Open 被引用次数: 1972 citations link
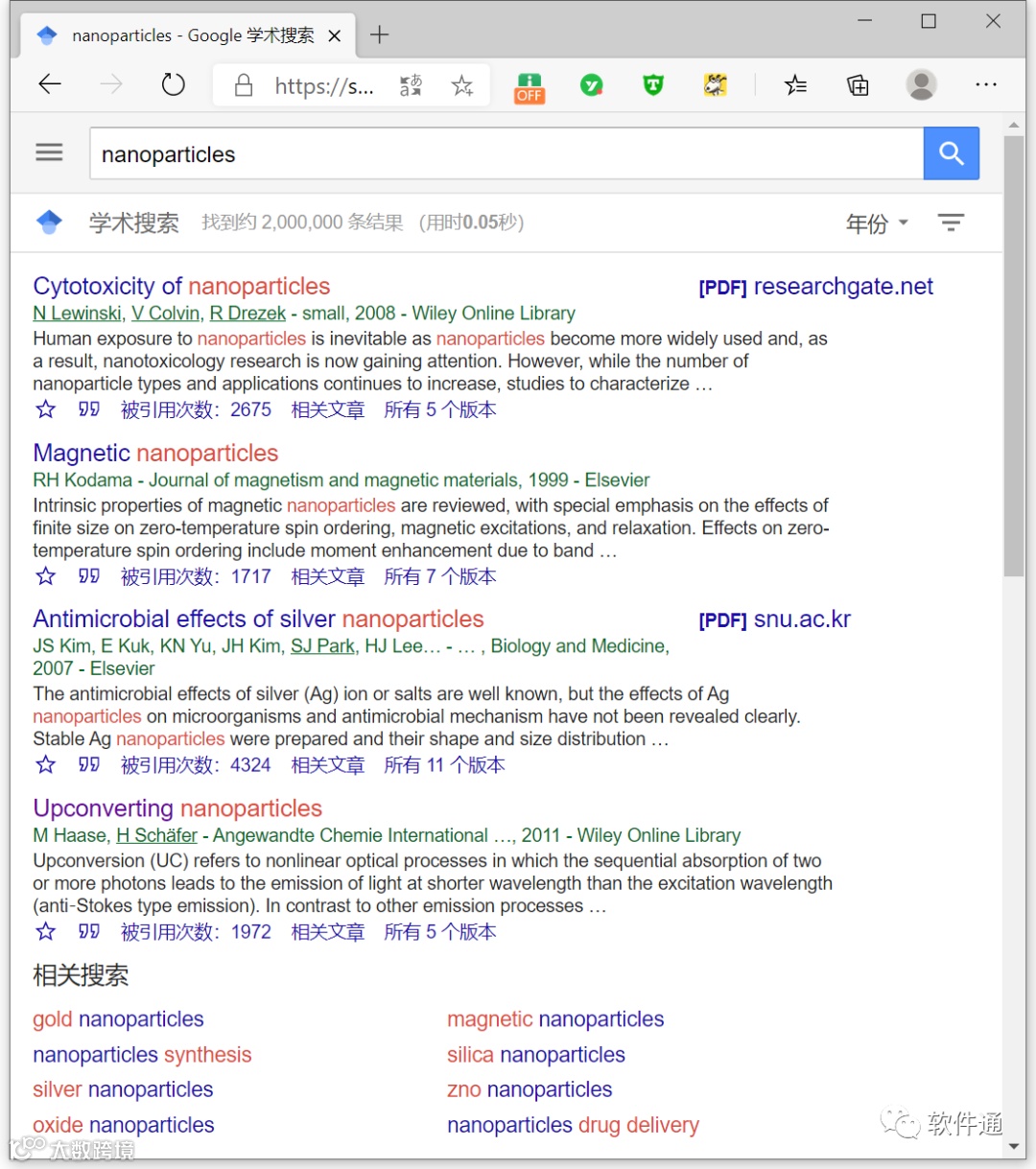1036x1169 pixels. [x=196, y=932]
